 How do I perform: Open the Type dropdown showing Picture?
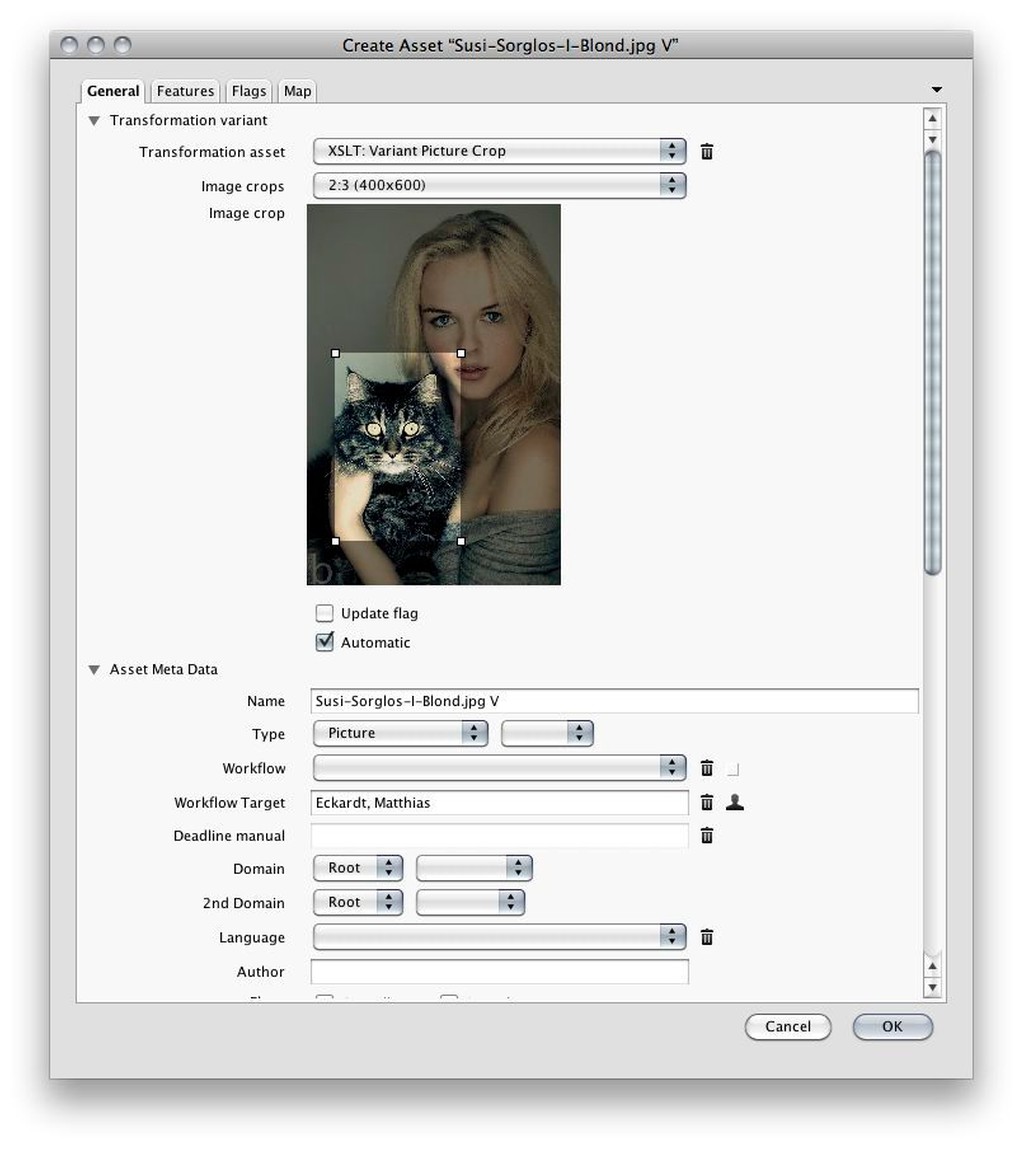pyautogui.click(x=400, y=733)
